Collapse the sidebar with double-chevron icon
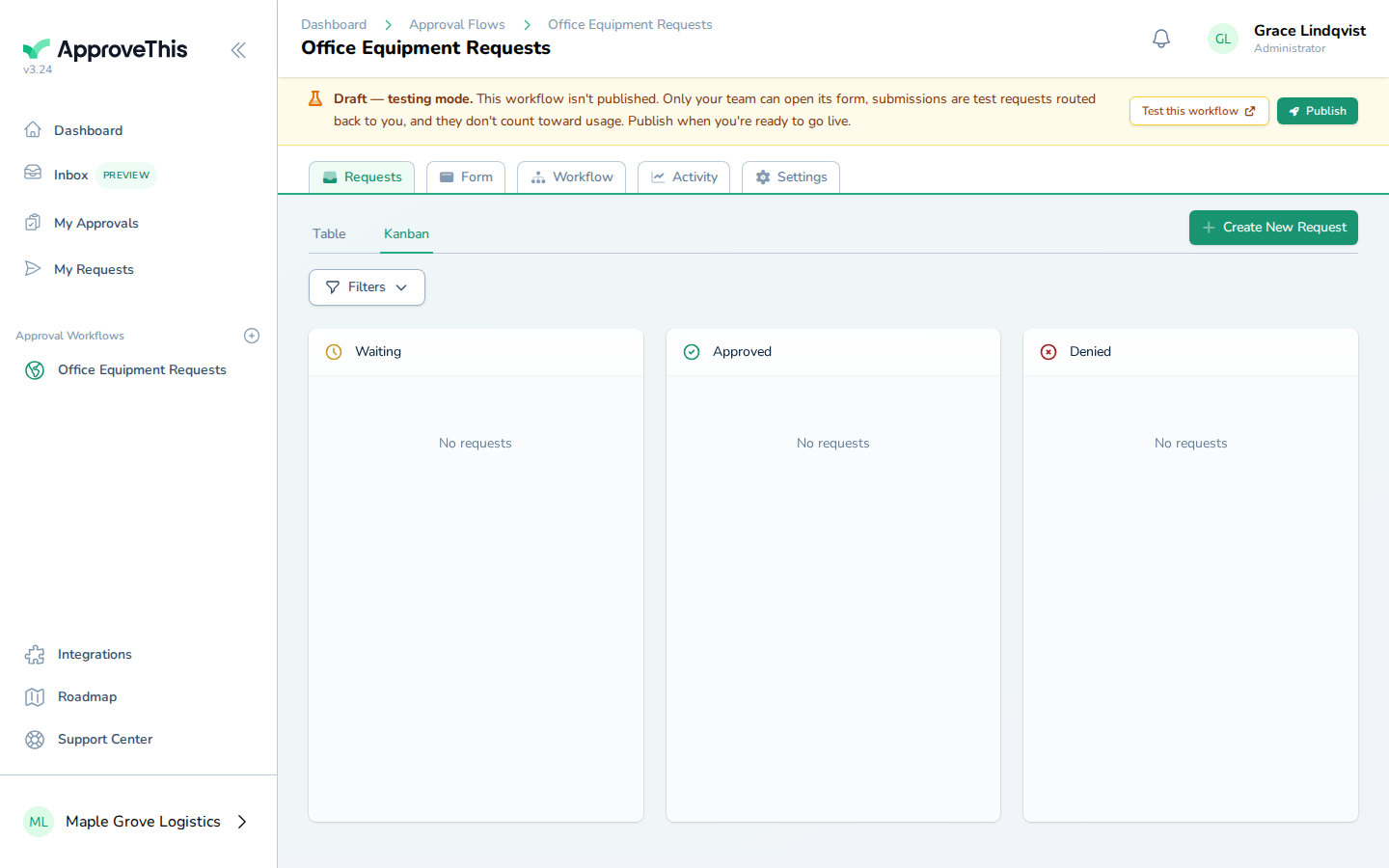The width and height of the screenshot is (1389, 868). point(238,50)
